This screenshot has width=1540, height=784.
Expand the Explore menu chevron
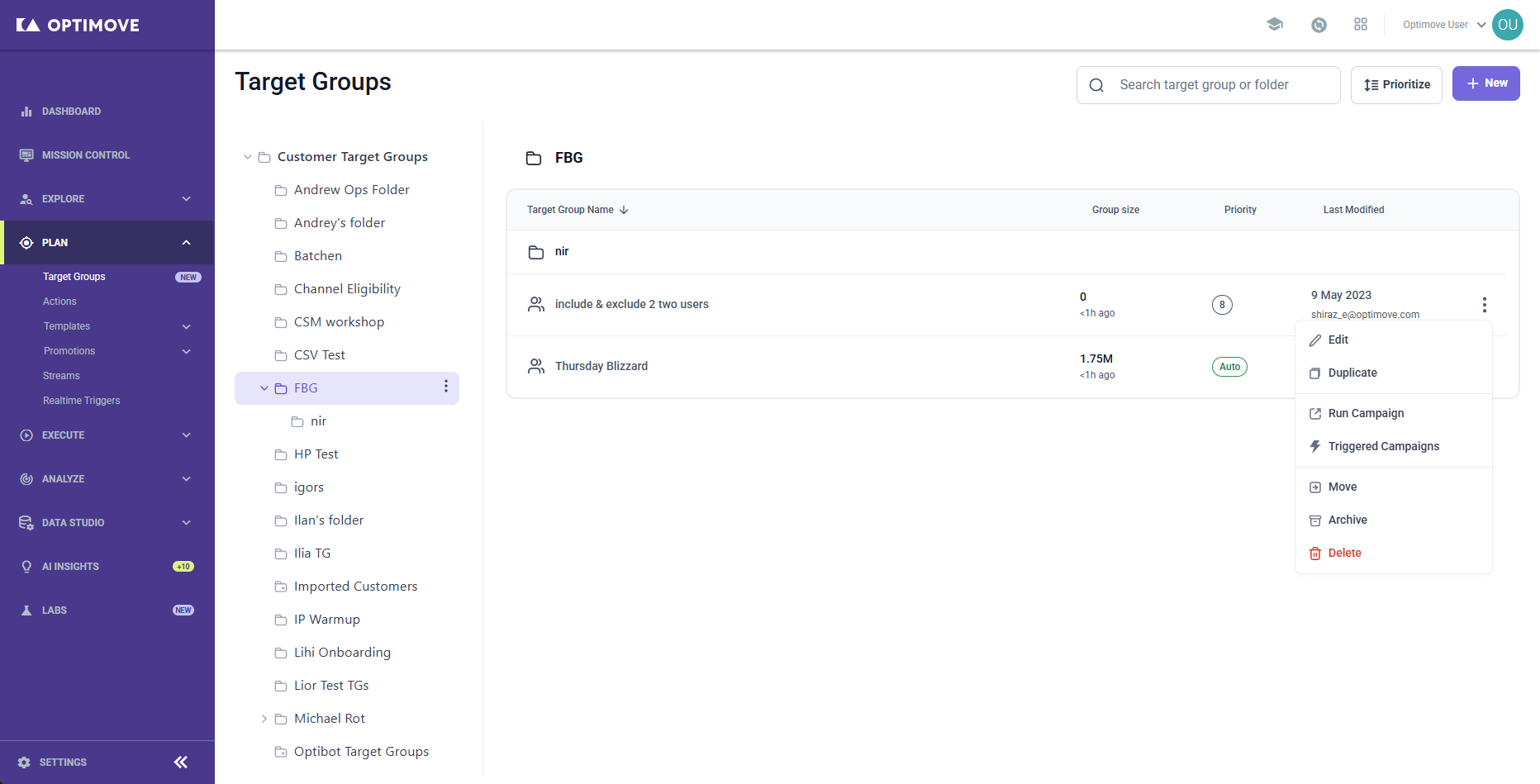pyautogui.click(x=187, y=199)
